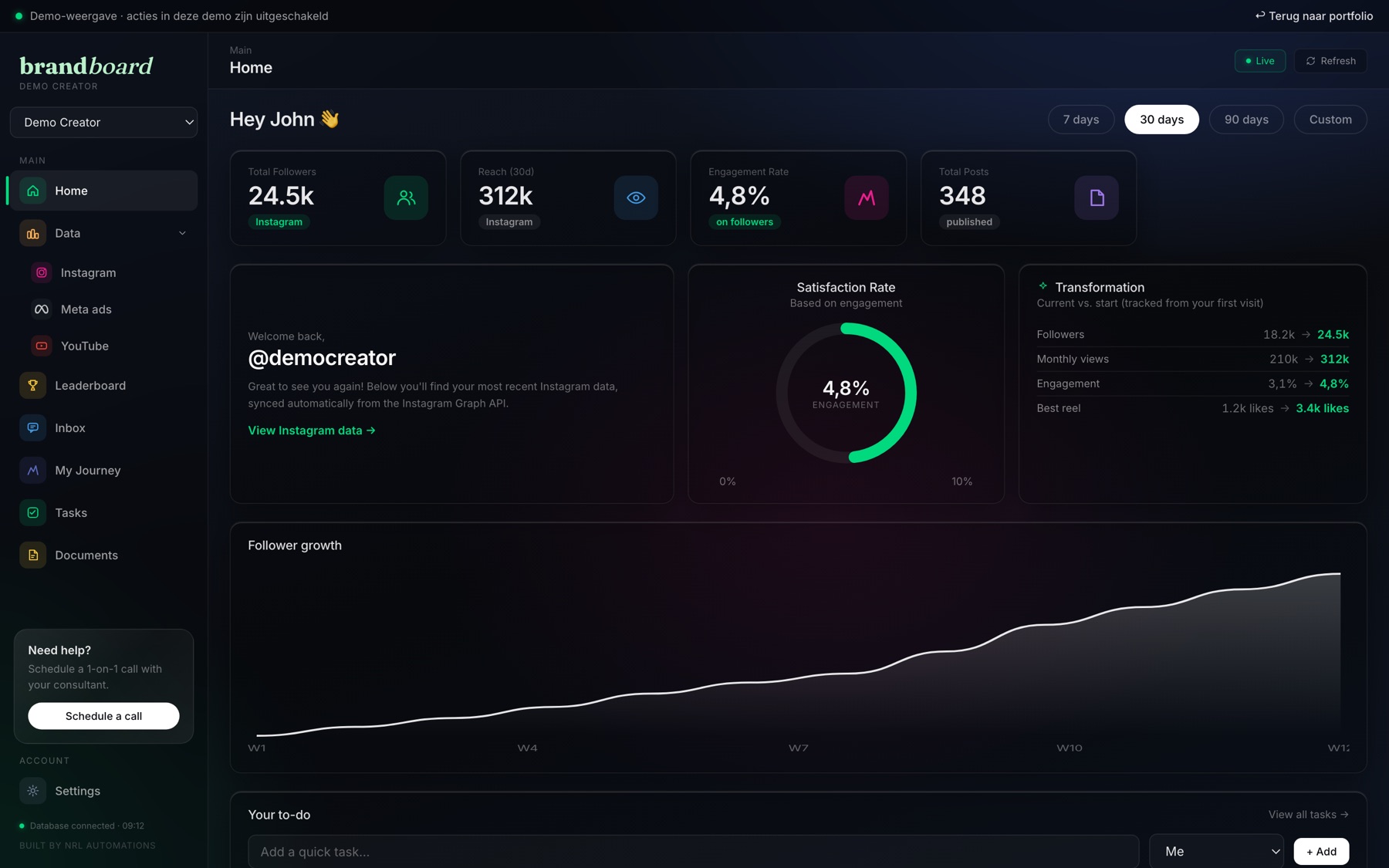Click the Engagement Rate pink graph icon
Screen dimensions: 1389x868
click(x=867, y=198)
